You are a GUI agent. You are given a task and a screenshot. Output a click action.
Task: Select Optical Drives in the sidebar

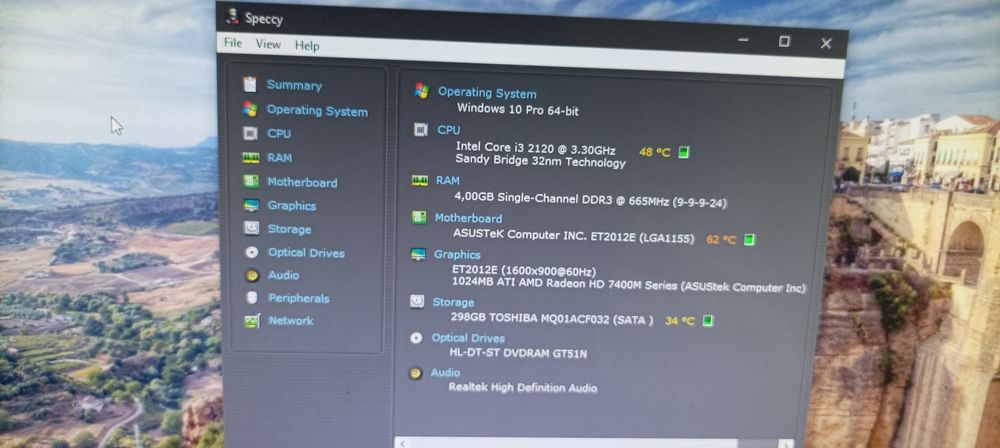click(x=306, y=253)
